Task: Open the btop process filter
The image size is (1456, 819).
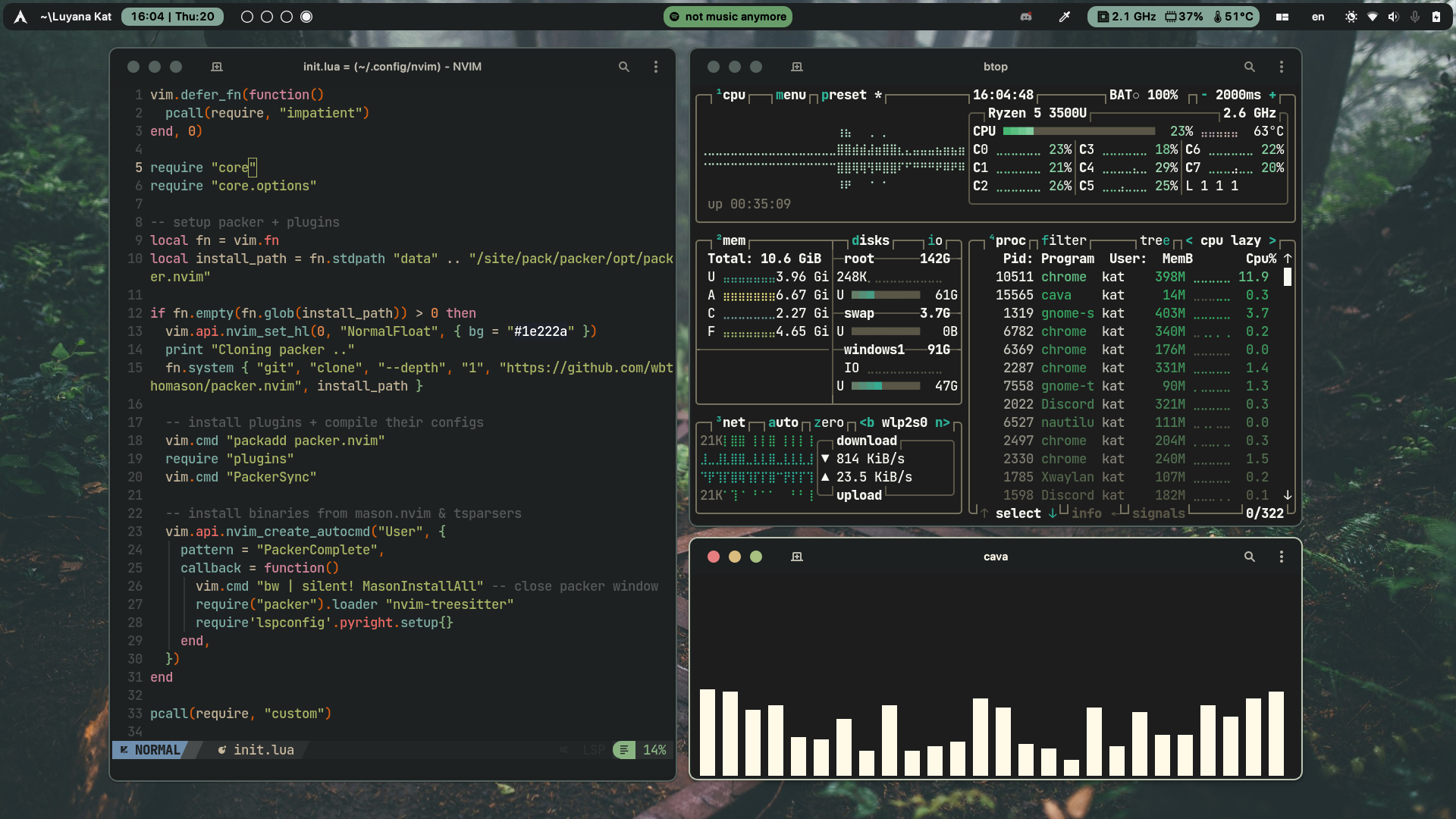Action: (1064, 240)
